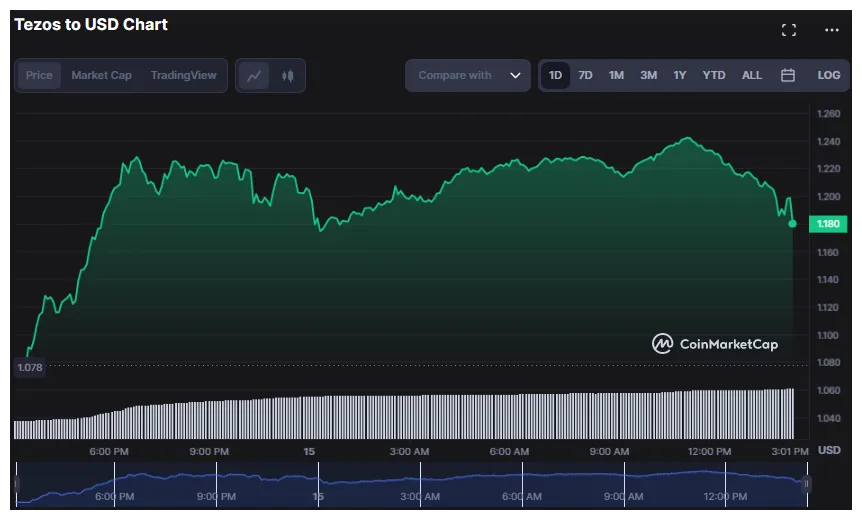Show ALL time price history
The image size is (862, 520).
point(752,75)
